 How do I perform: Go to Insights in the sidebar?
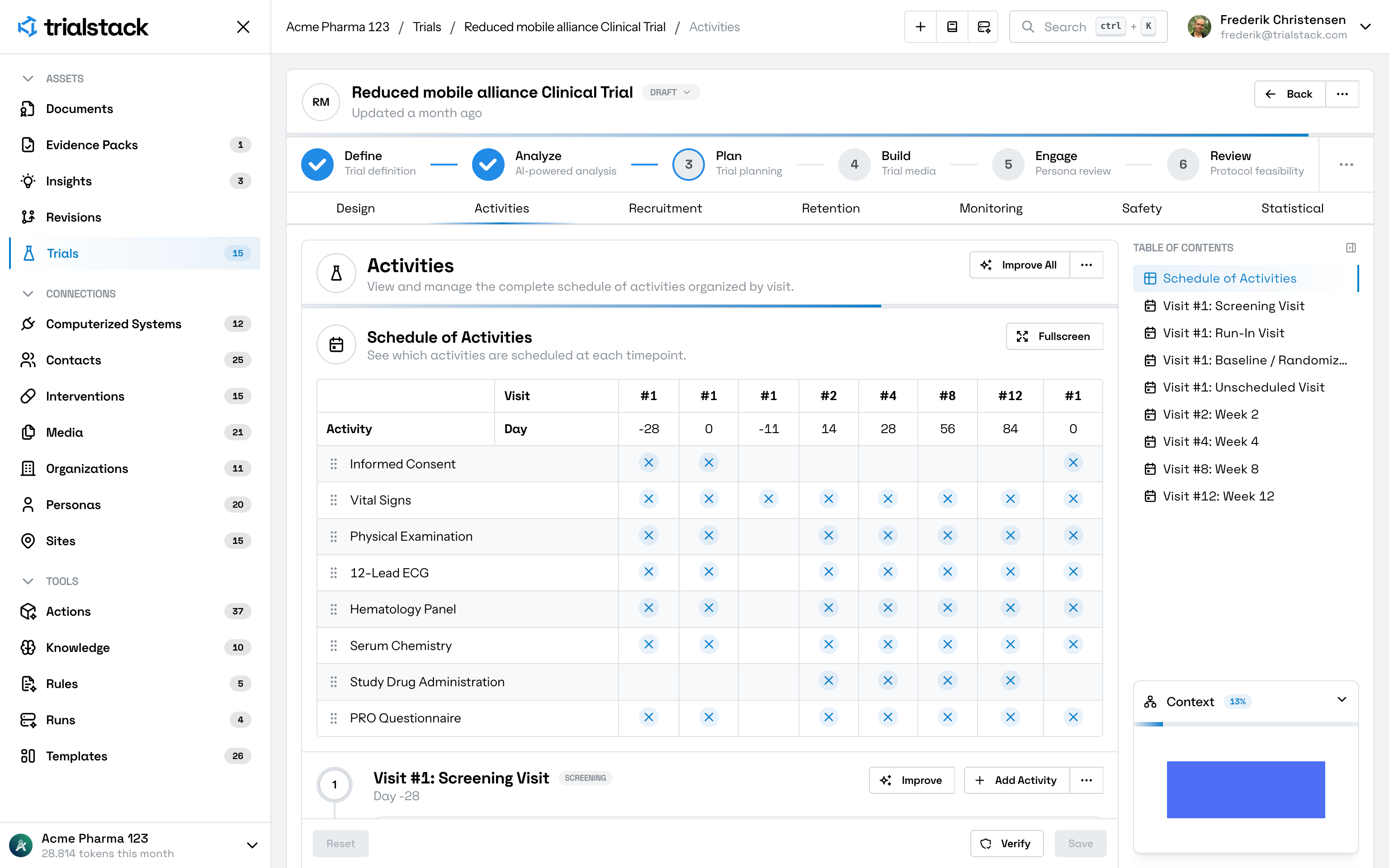pyautogui.click(x=135, y=181)
